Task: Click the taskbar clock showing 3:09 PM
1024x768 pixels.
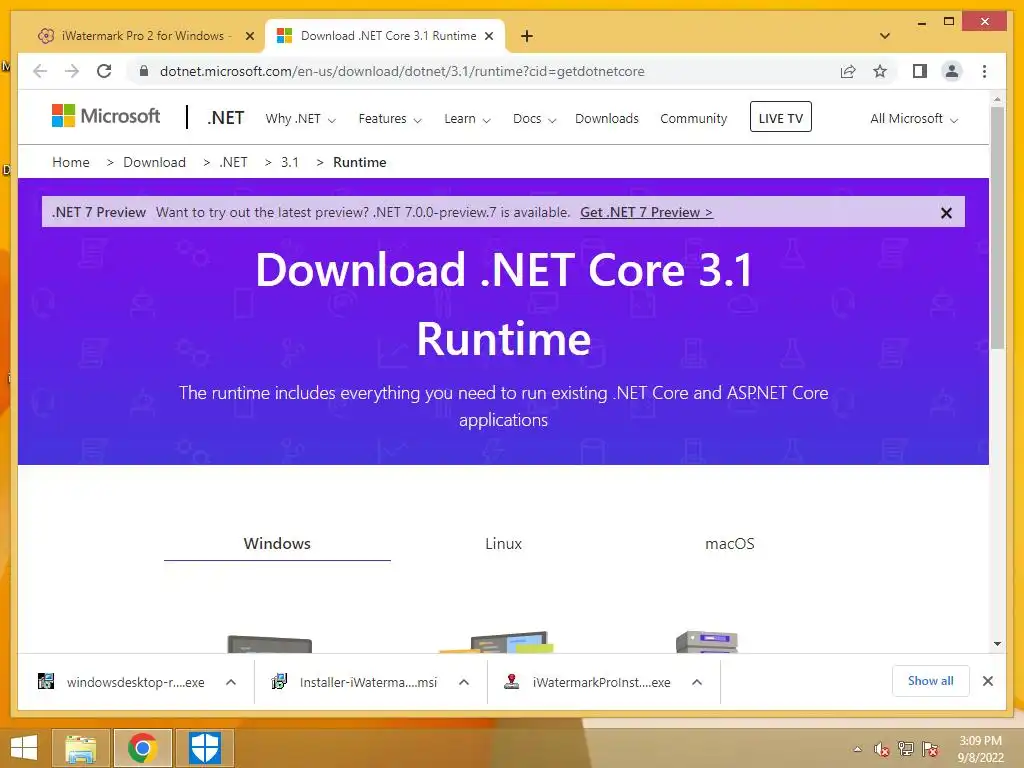Action: click(980, 749)
